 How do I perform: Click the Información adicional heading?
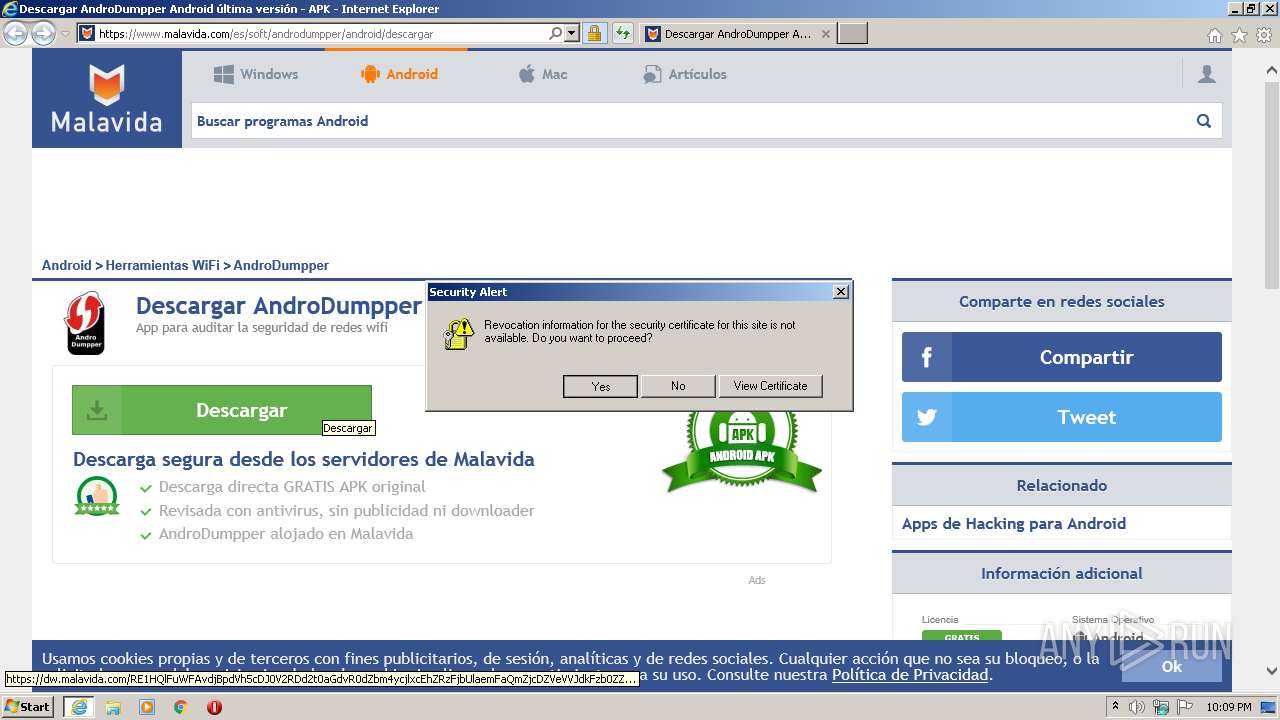[x=1062, y=573]
